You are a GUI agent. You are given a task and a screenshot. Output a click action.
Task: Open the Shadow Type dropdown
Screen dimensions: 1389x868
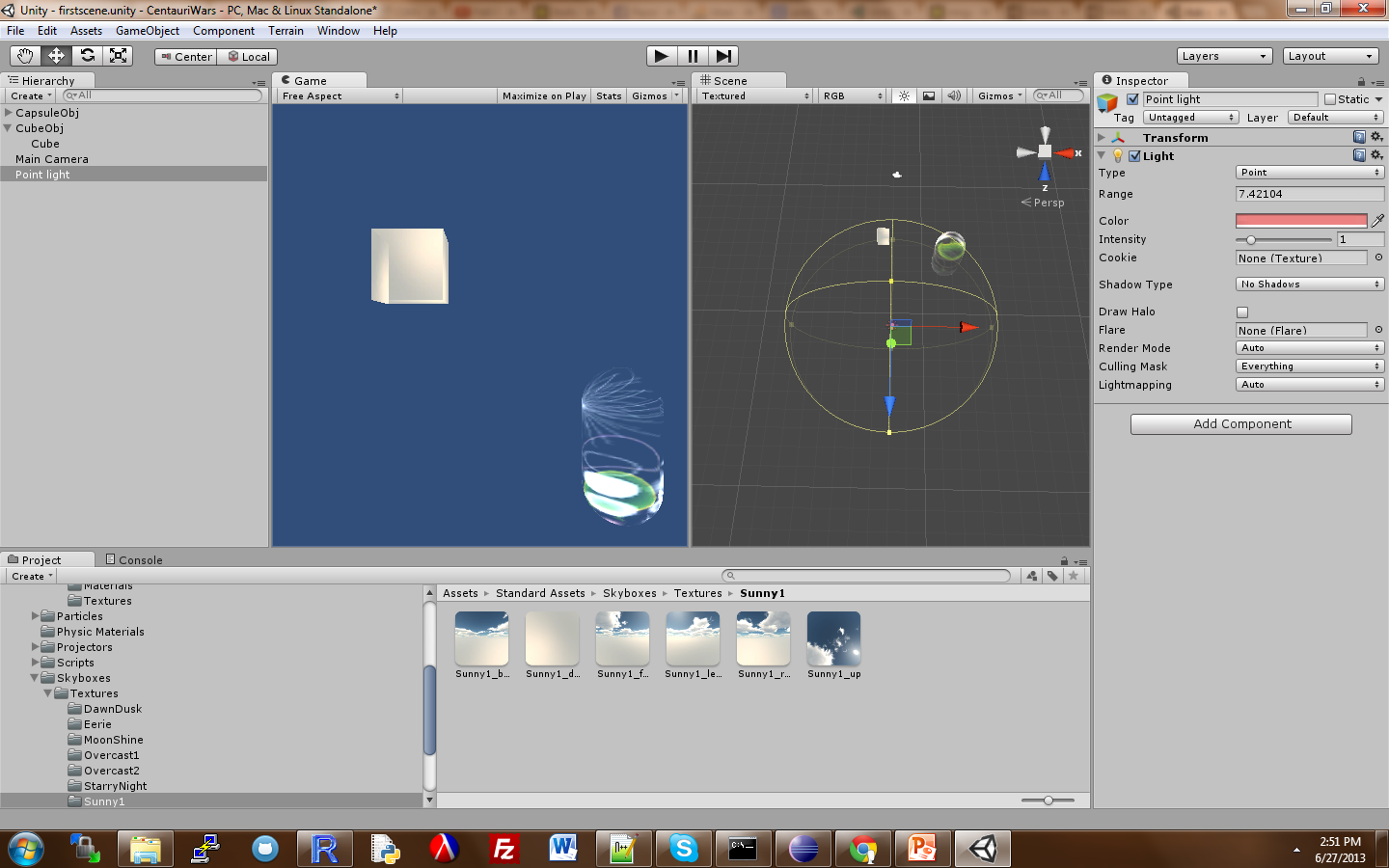(1309, 284)
